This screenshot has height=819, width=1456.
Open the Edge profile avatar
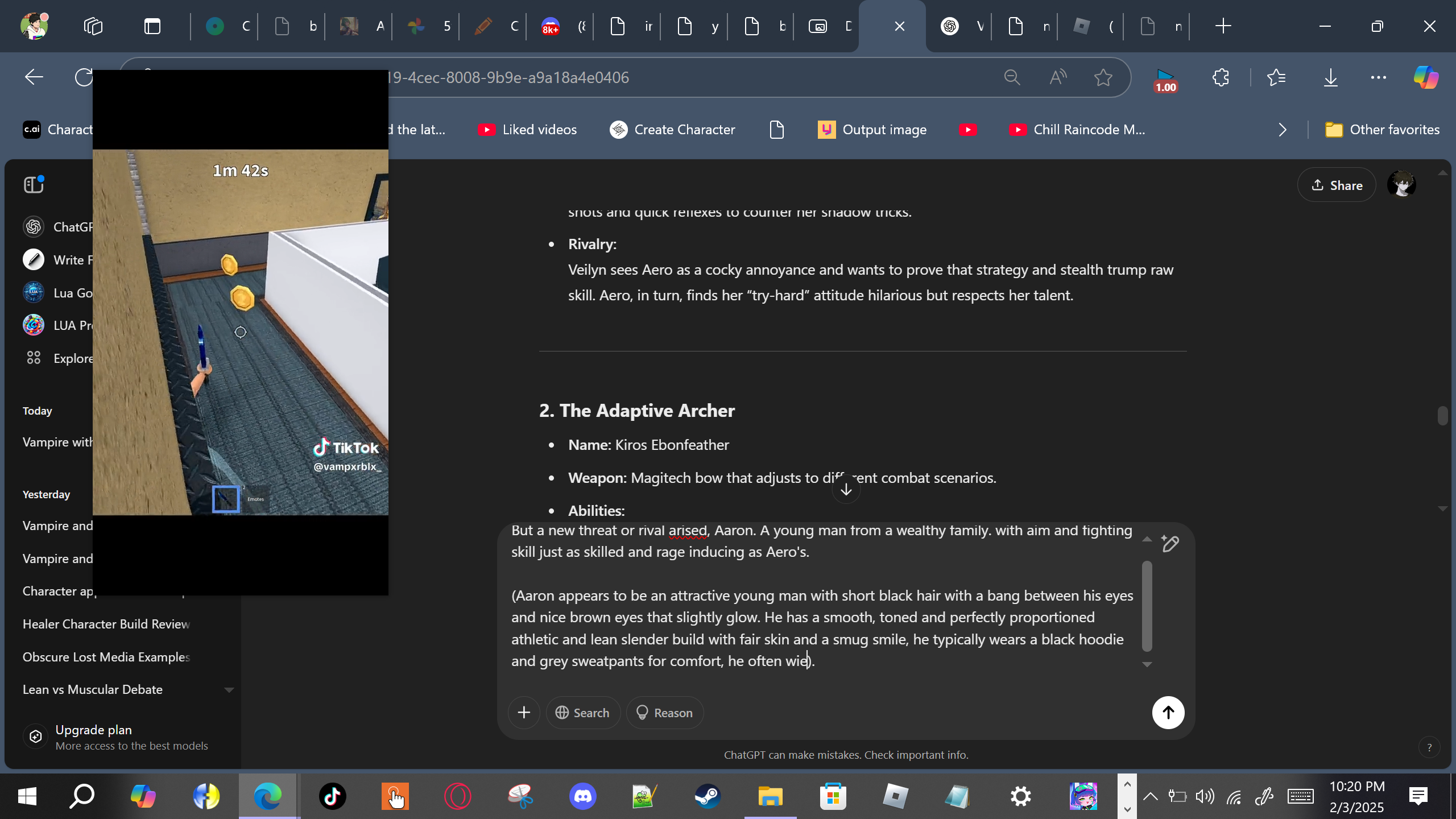coord(34,26)
